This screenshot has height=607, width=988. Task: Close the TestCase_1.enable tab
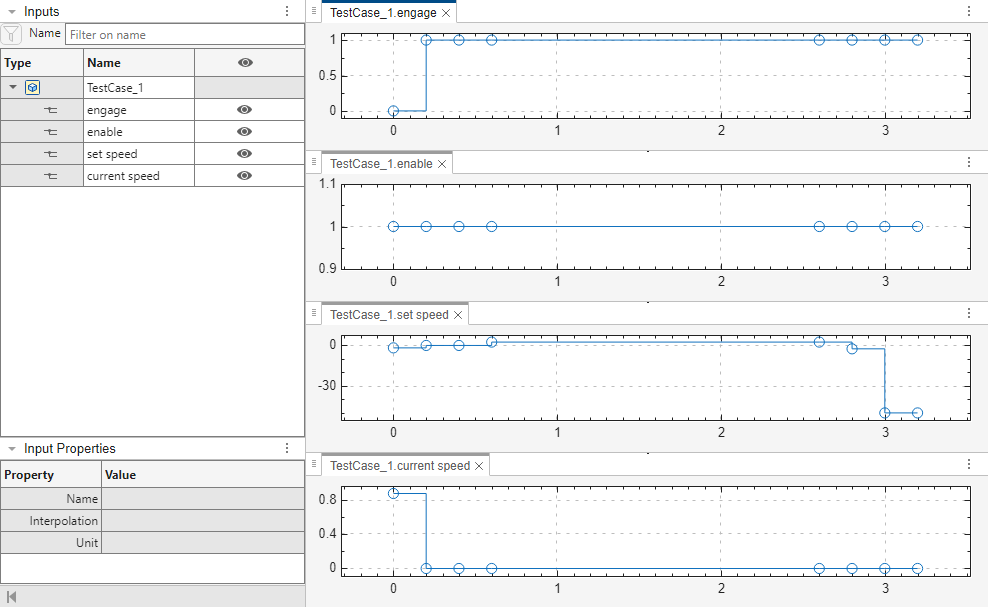coord(441,162)
